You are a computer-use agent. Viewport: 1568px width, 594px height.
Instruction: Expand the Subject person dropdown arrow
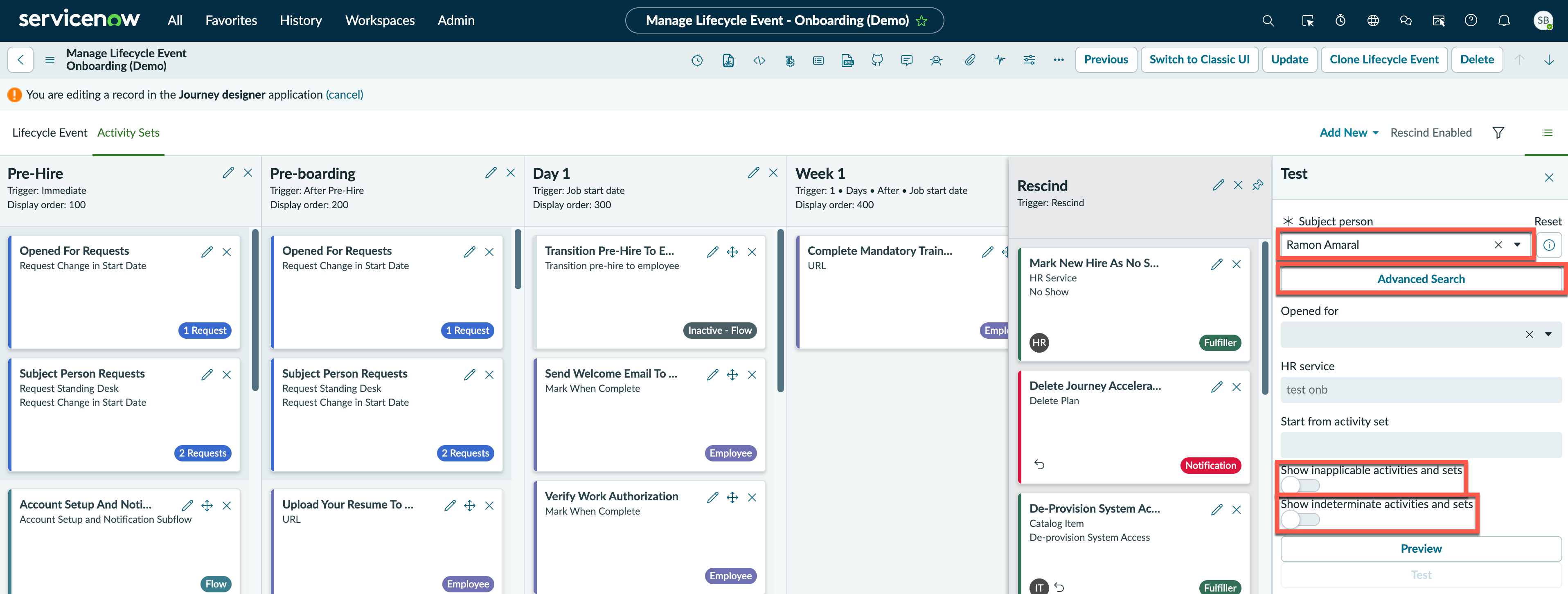(1517, 245)
